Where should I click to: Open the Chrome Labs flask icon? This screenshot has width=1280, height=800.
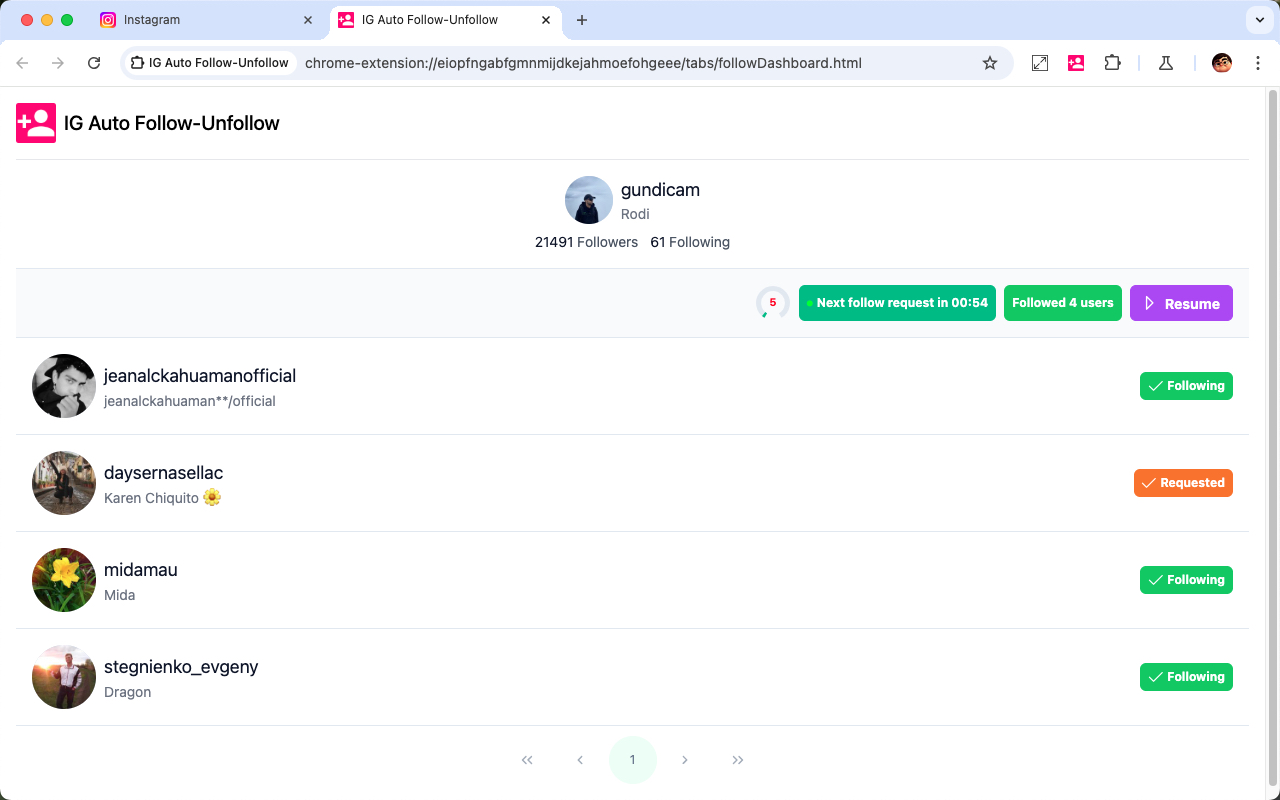click(x=1165, y=63)
